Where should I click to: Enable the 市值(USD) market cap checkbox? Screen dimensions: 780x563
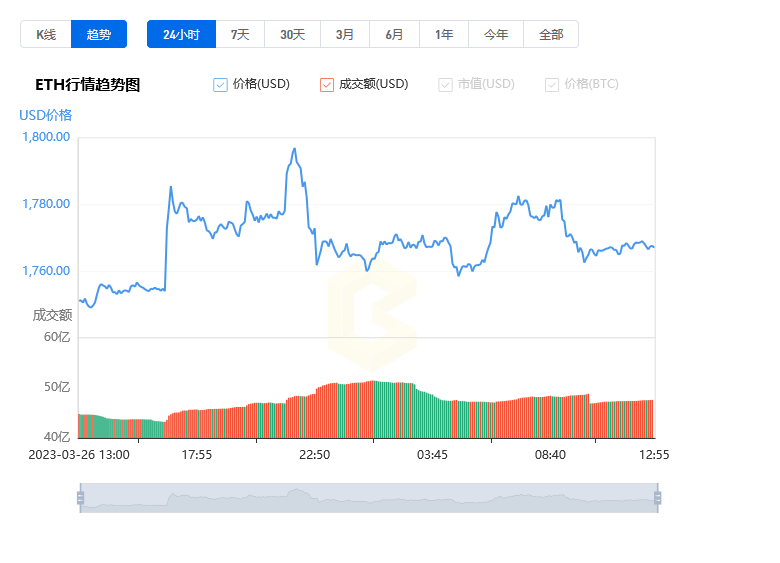tap(445, 85)
